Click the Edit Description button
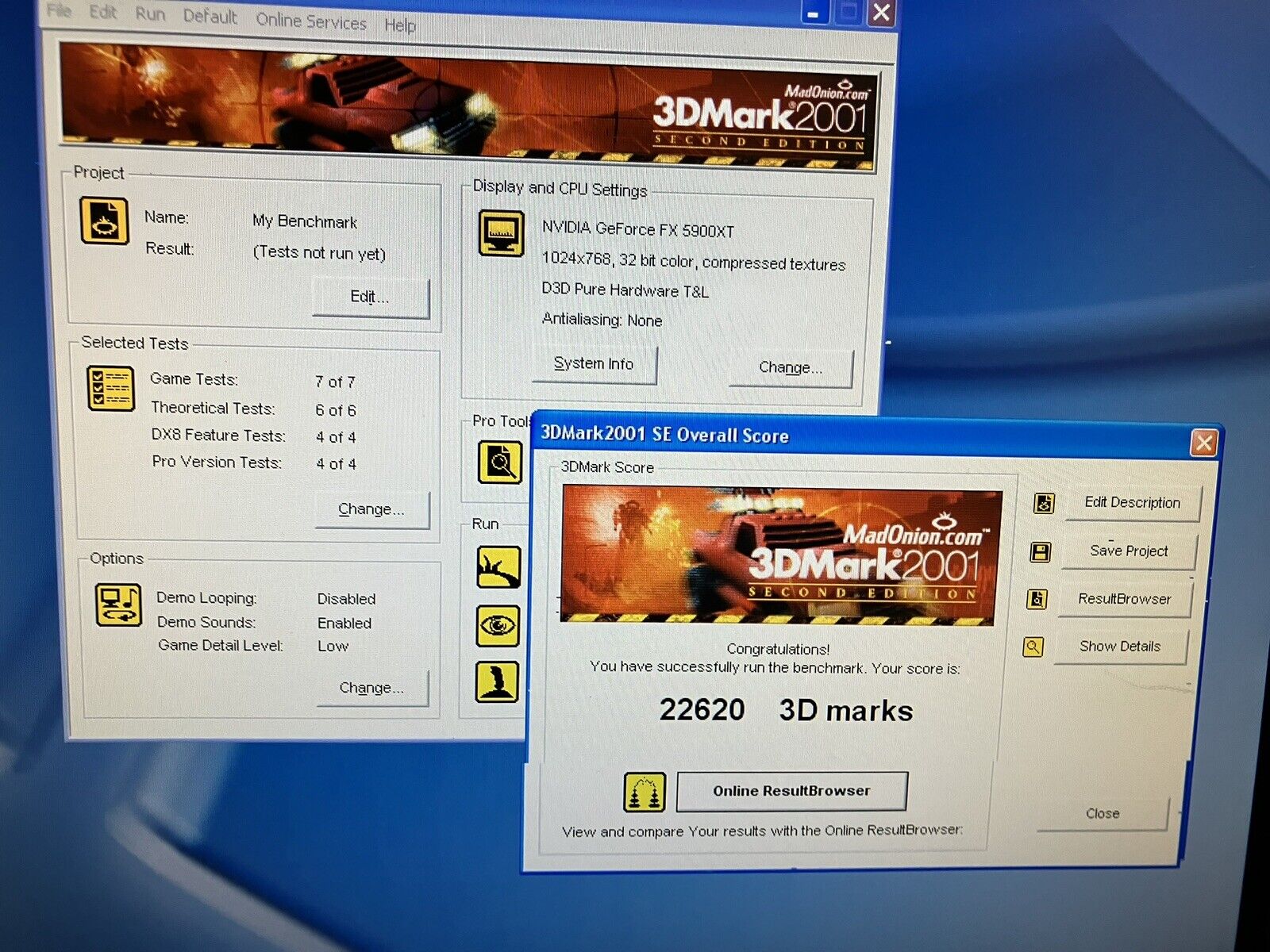Screen dimensions: 1270x952 pos(1133,503)
